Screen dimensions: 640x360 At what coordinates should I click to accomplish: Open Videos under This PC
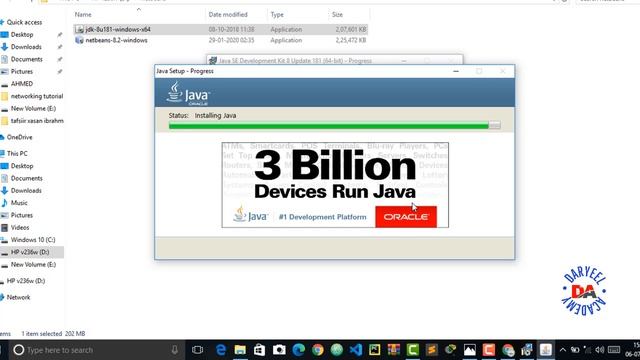20,227
